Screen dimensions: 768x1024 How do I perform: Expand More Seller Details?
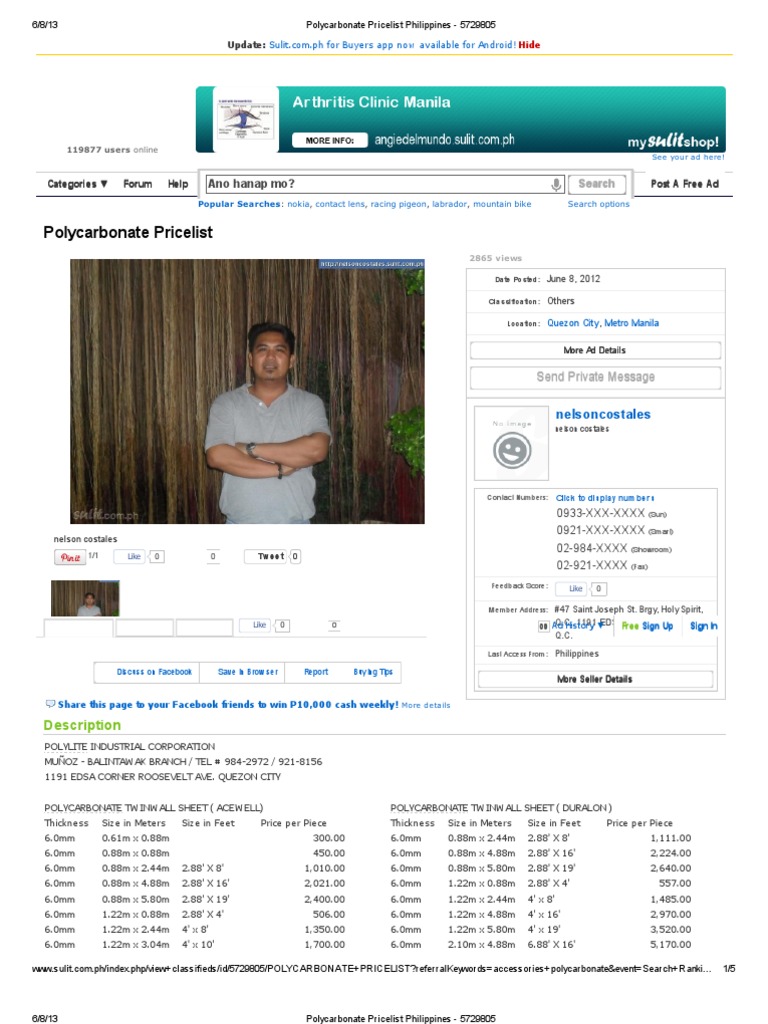coord(595,679)
